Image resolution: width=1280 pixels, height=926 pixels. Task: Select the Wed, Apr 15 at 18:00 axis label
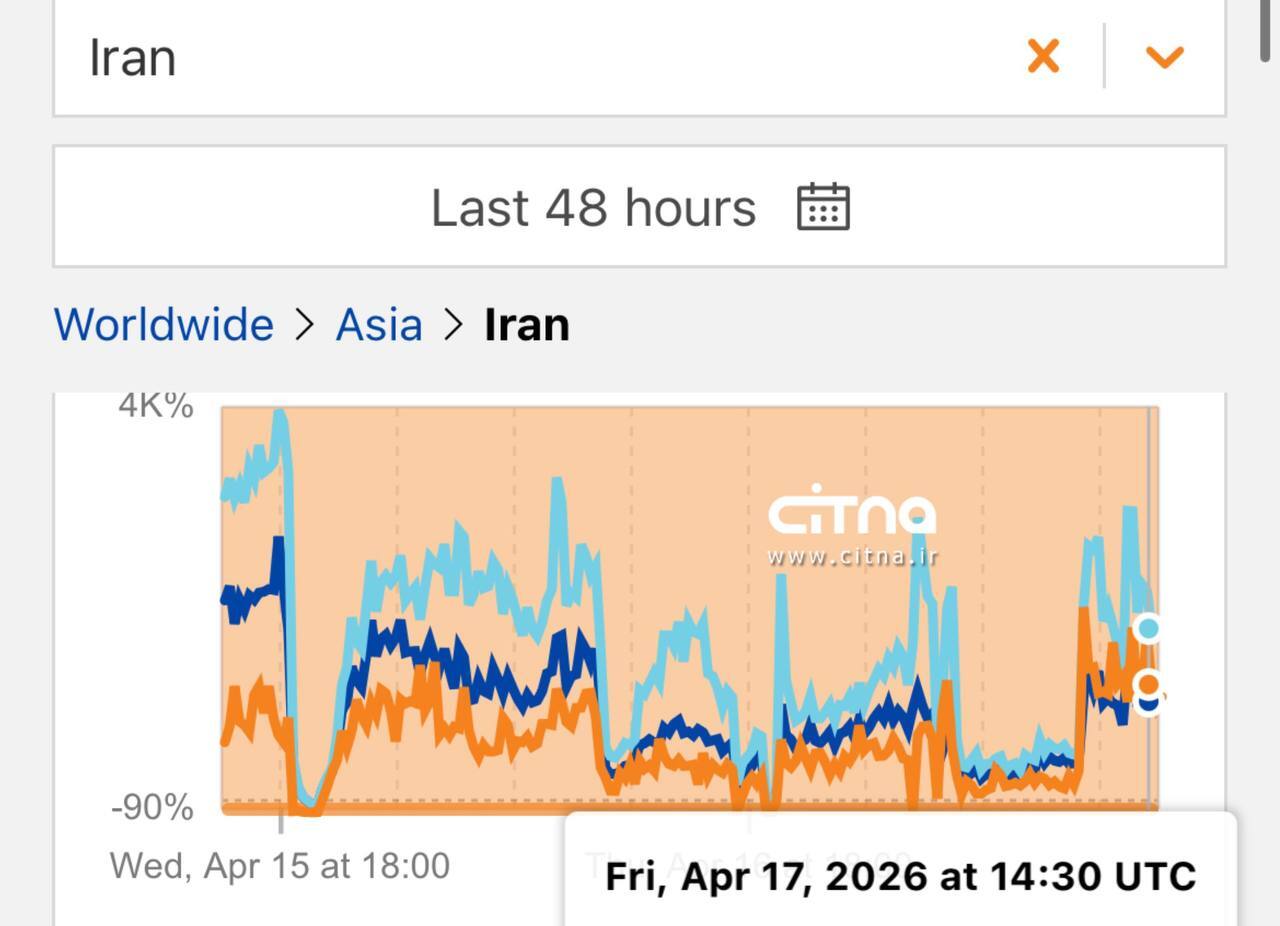(280, 865)
